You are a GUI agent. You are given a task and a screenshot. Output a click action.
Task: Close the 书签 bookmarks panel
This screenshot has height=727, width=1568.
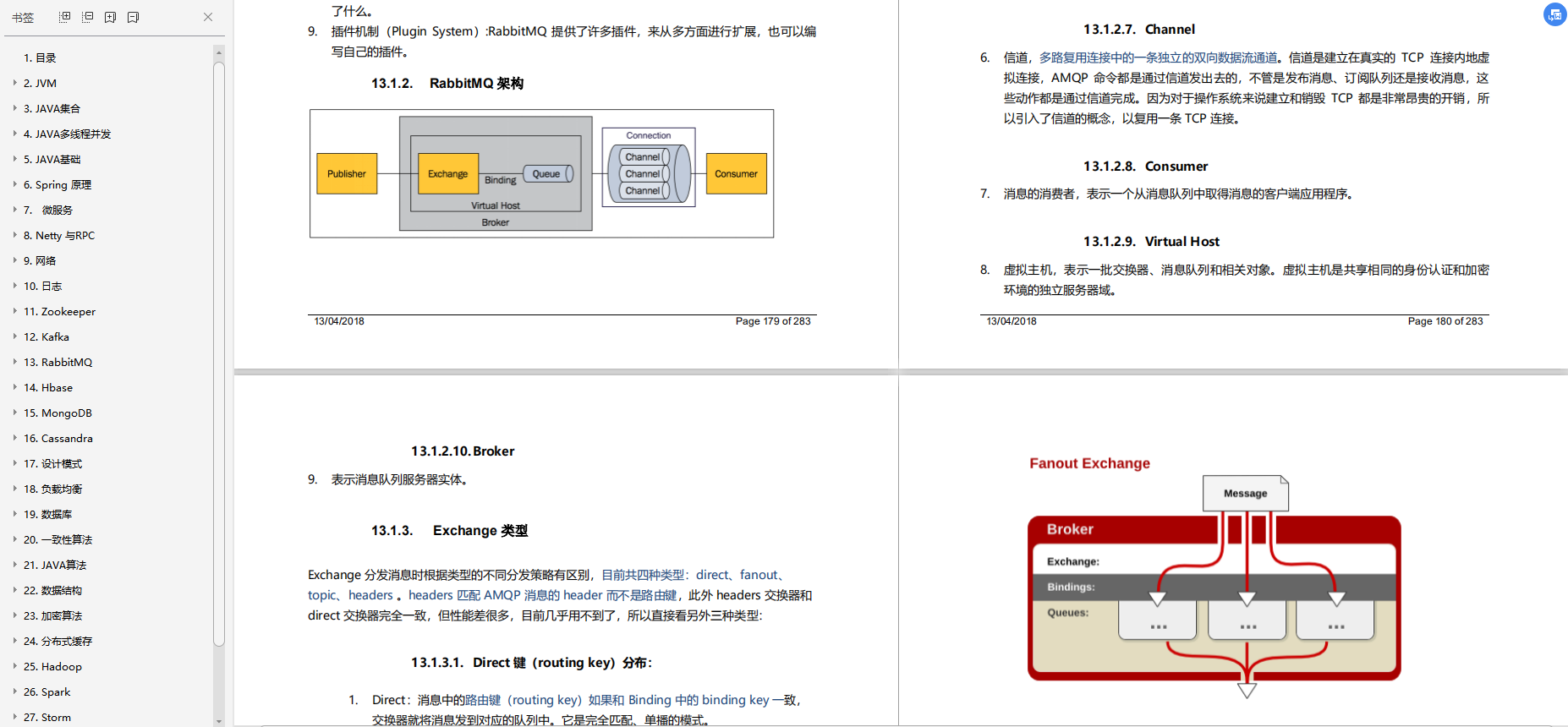pyautogui.click(x=208, y=17)
